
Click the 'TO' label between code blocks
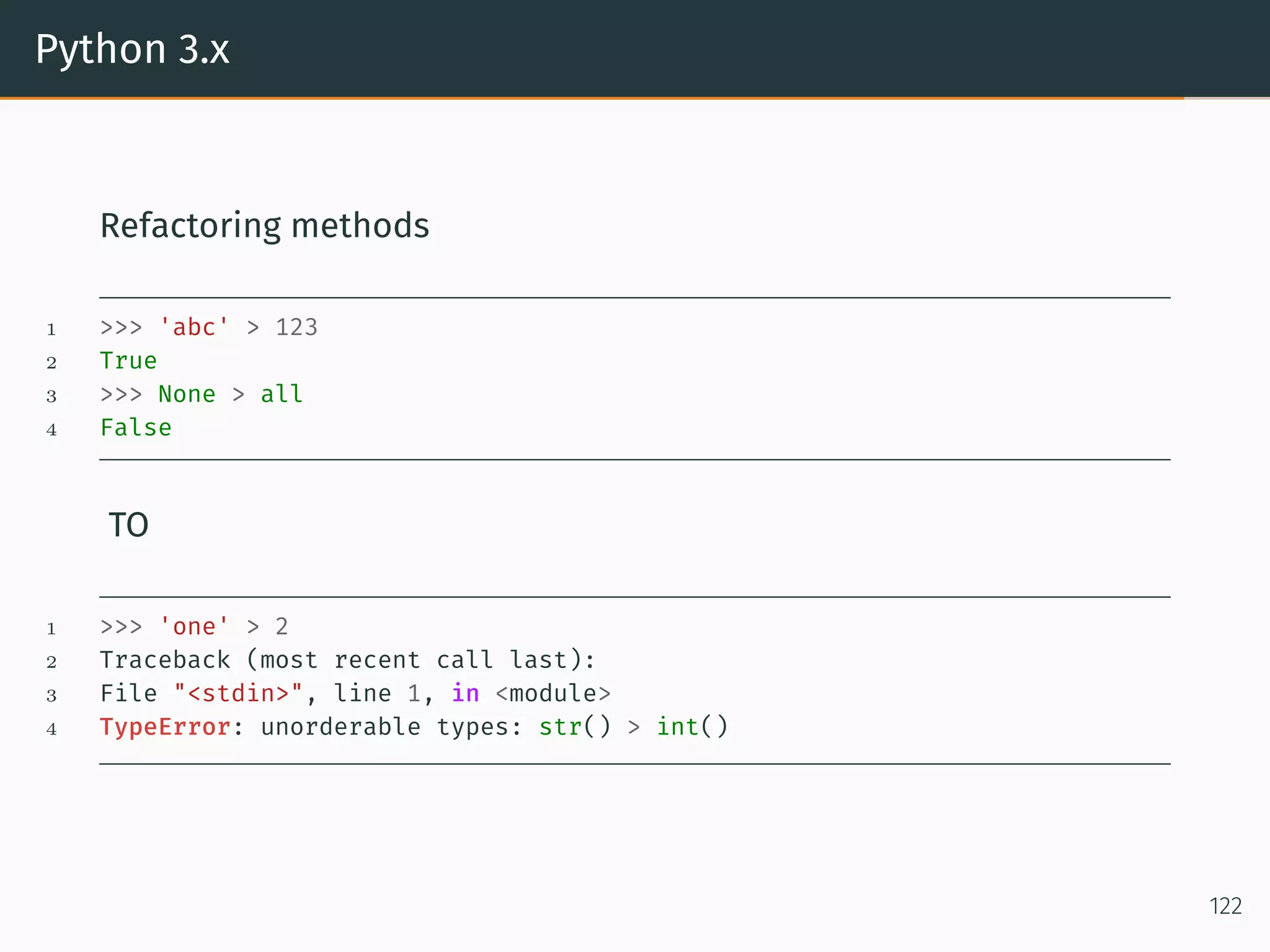[x=128, y=525]
